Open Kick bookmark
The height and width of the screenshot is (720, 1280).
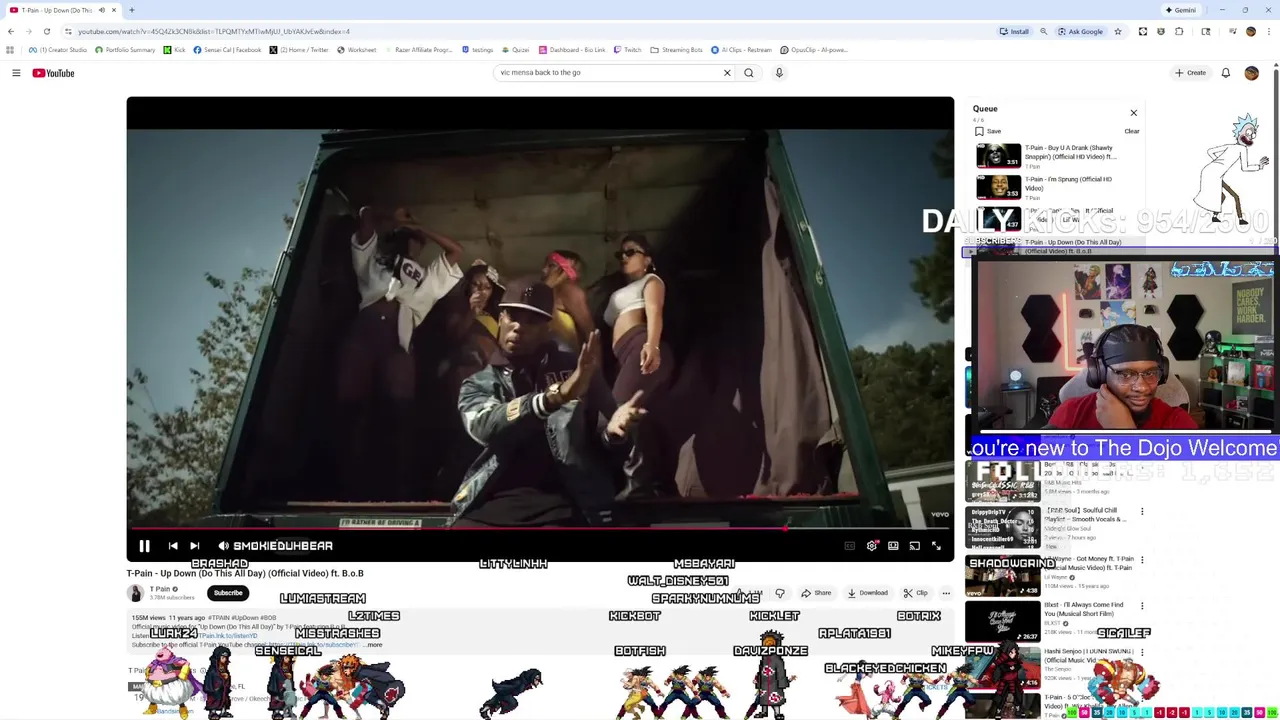pos(175,50)
